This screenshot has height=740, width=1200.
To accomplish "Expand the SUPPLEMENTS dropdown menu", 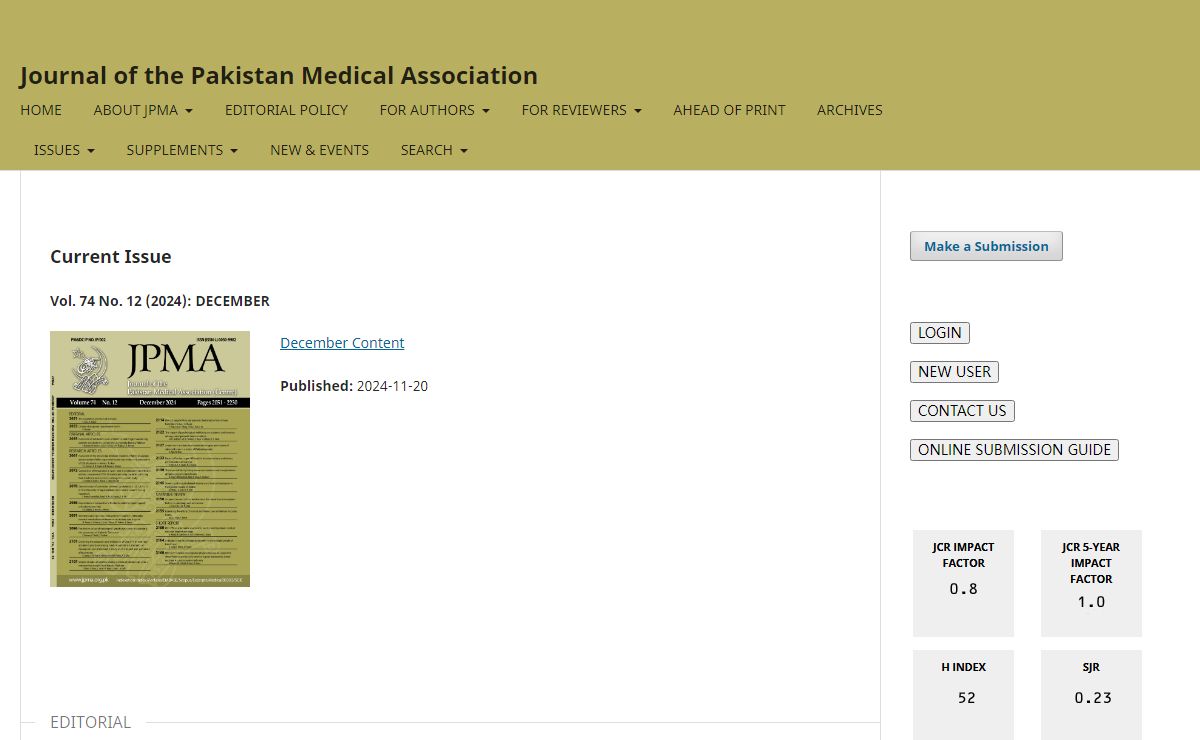I will 182,150.
